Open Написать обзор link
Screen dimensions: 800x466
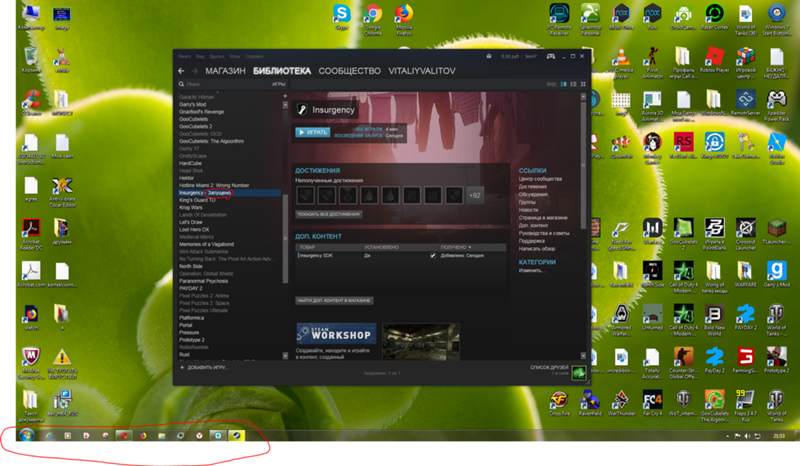click(x=537, y=249)
